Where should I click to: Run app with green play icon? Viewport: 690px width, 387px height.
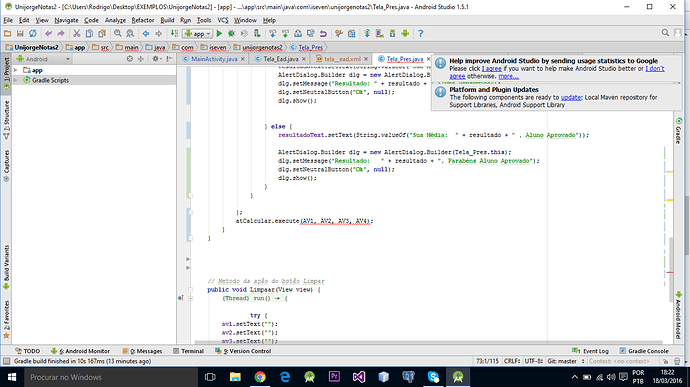pos(219,33)
